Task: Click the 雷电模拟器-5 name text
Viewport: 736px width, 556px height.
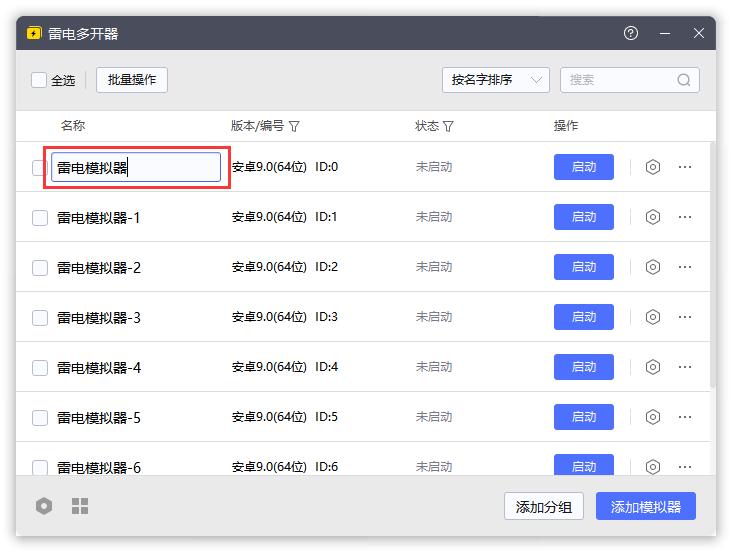Action: pos(99,418)
